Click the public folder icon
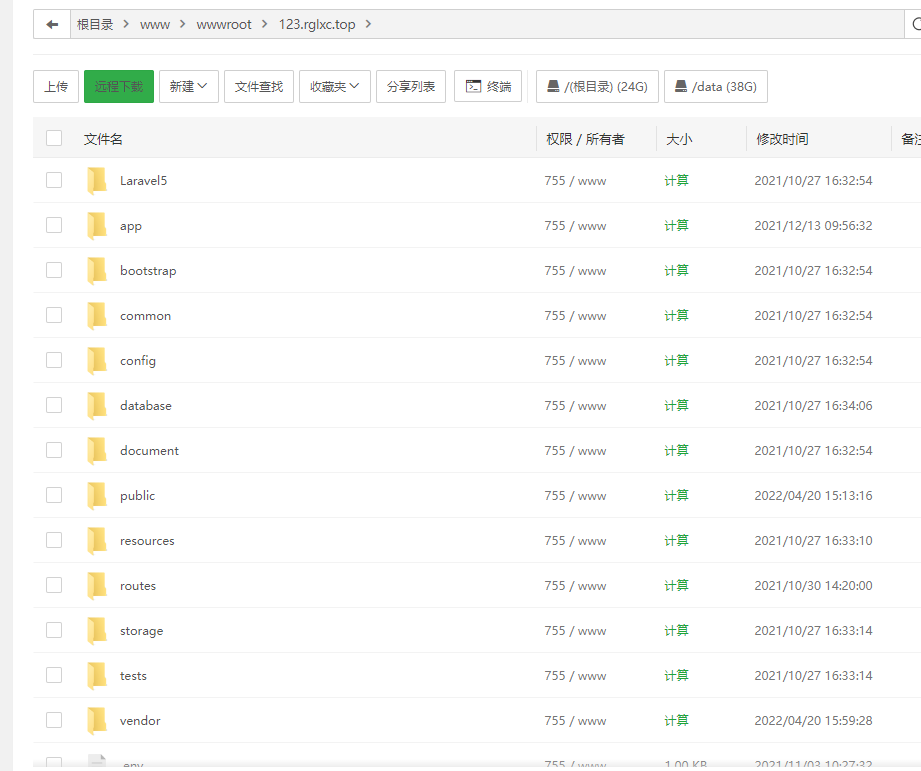 pyautogui.click(x=97, y=496)
